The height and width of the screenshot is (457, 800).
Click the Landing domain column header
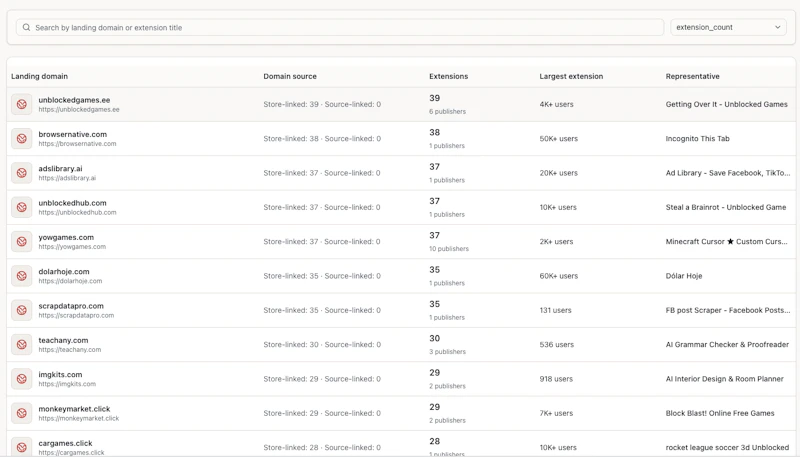click(39, 77)
